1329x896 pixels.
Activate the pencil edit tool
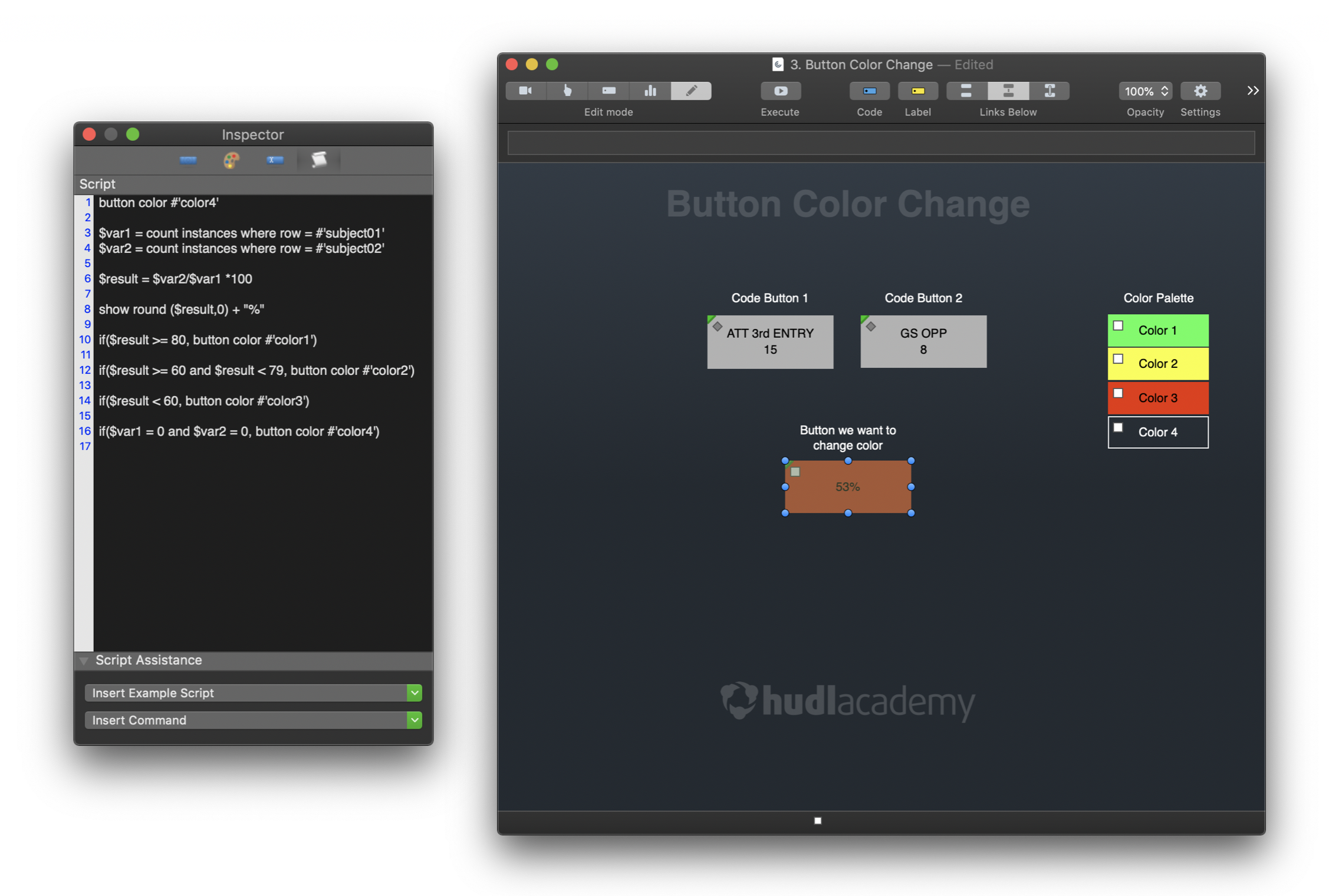click(690, 91)
